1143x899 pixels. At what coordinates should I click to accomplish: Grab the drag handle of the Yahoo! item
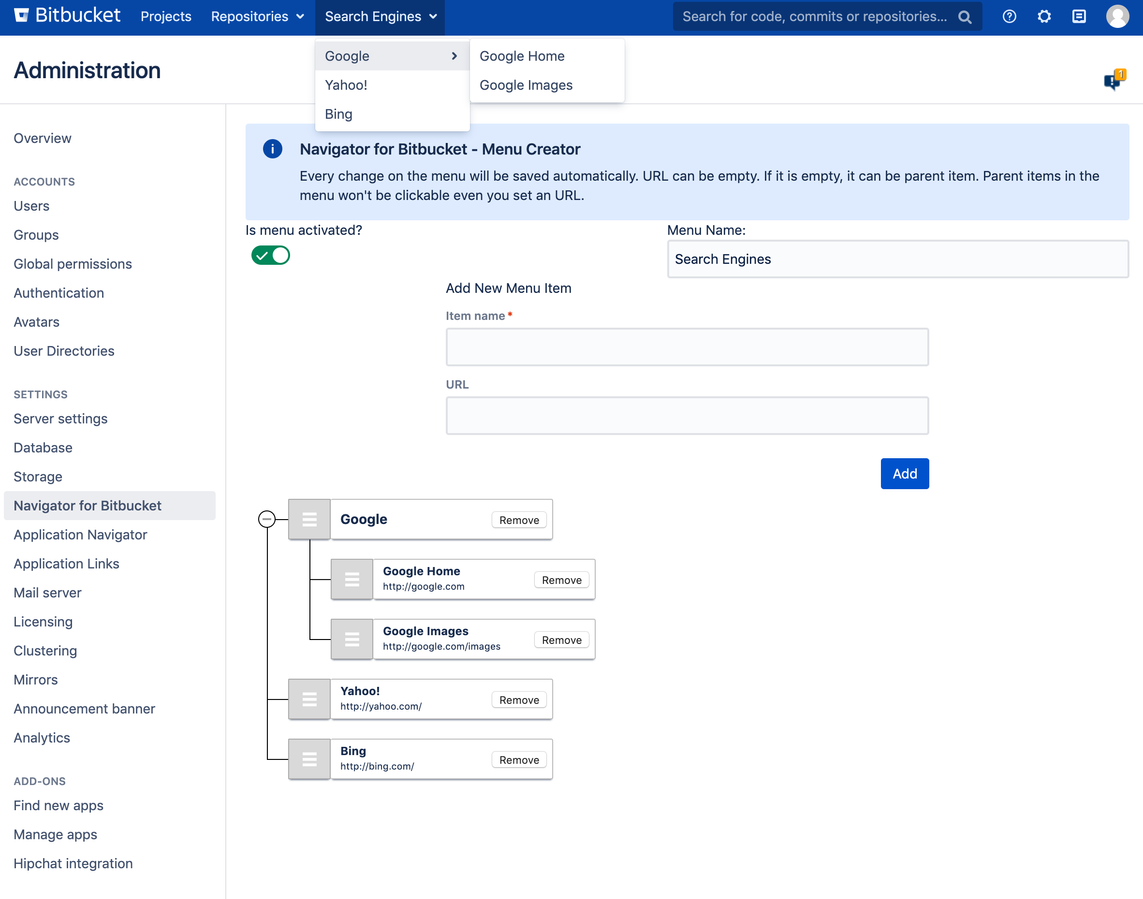click(309, 699)
